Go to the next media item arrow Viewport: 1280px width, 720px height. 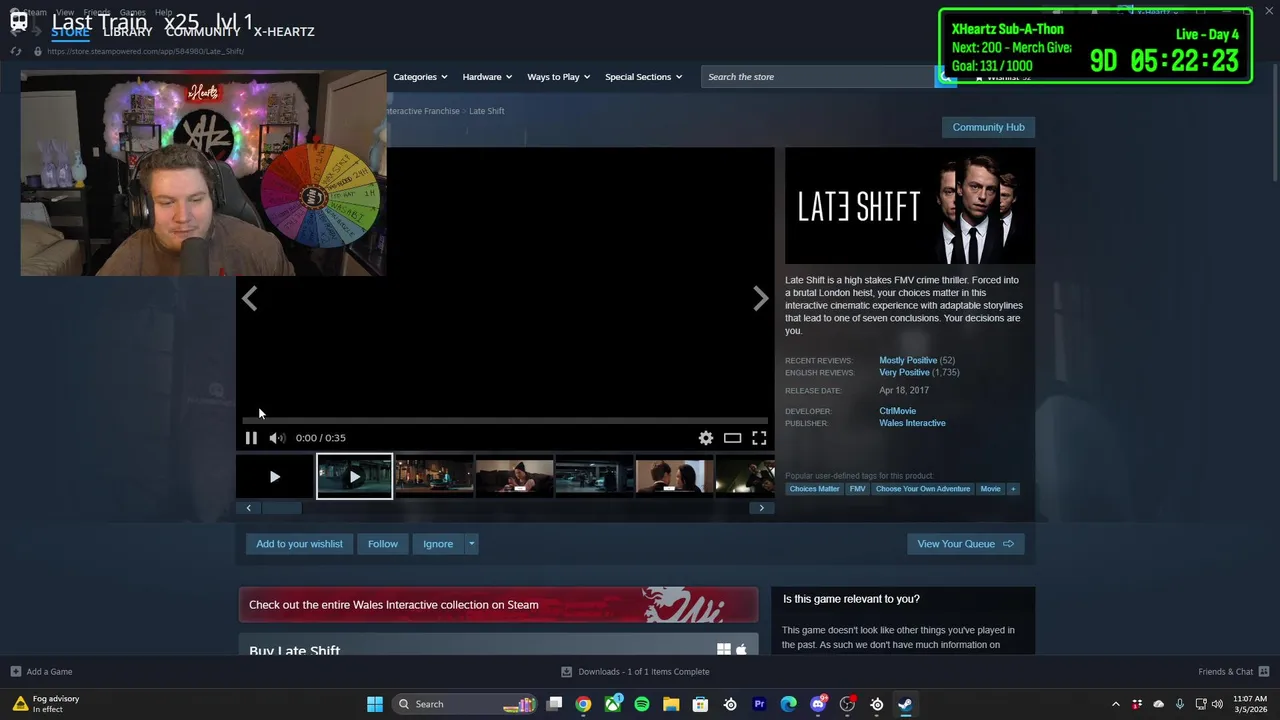point(761,298)
